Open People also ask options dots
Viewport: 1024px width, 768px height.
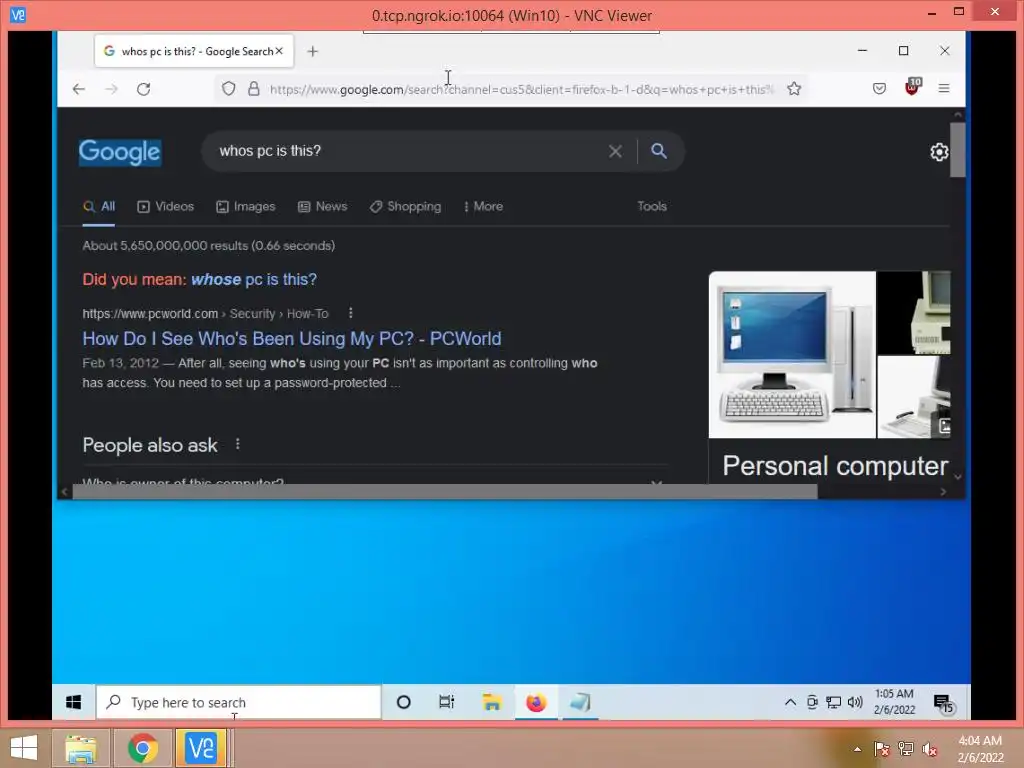[238, 444]
